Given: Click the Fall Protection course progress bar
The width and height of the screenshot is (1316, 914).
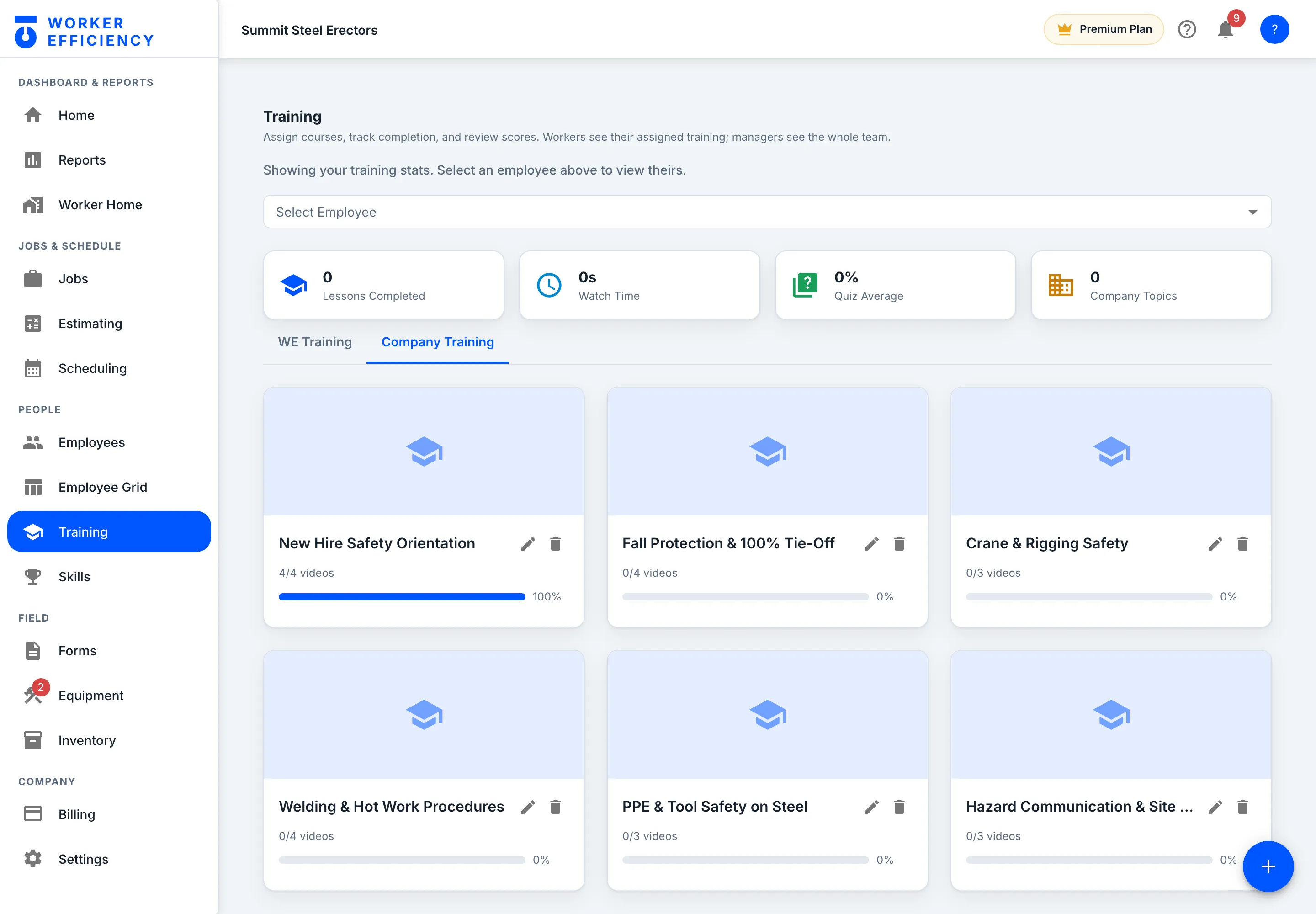Looking at the screenshot, I should (746, 597).
